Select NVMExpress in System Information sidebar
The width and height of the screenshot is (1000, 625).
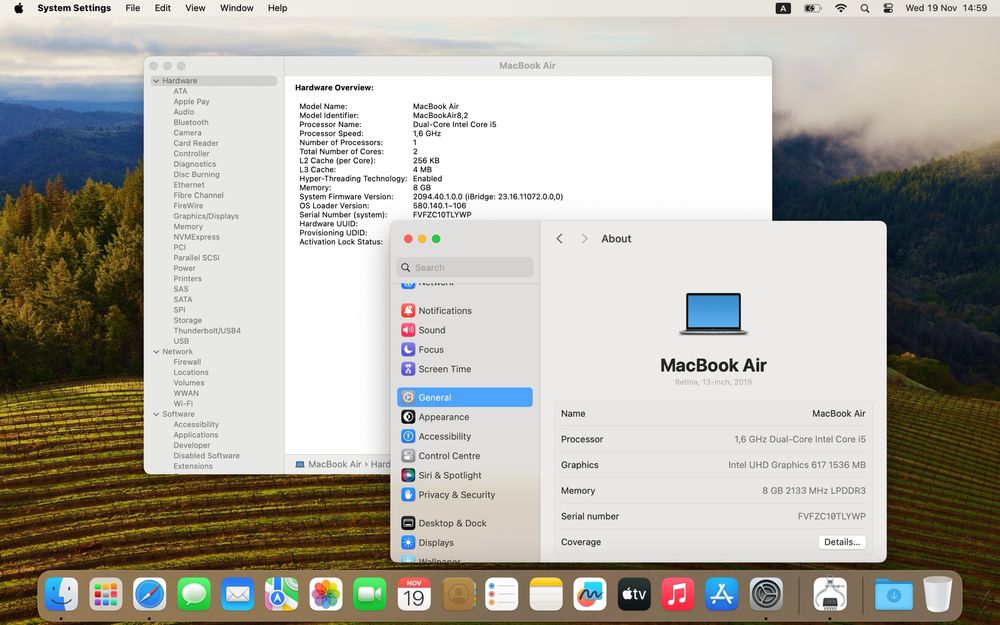[x=196, y=237]
